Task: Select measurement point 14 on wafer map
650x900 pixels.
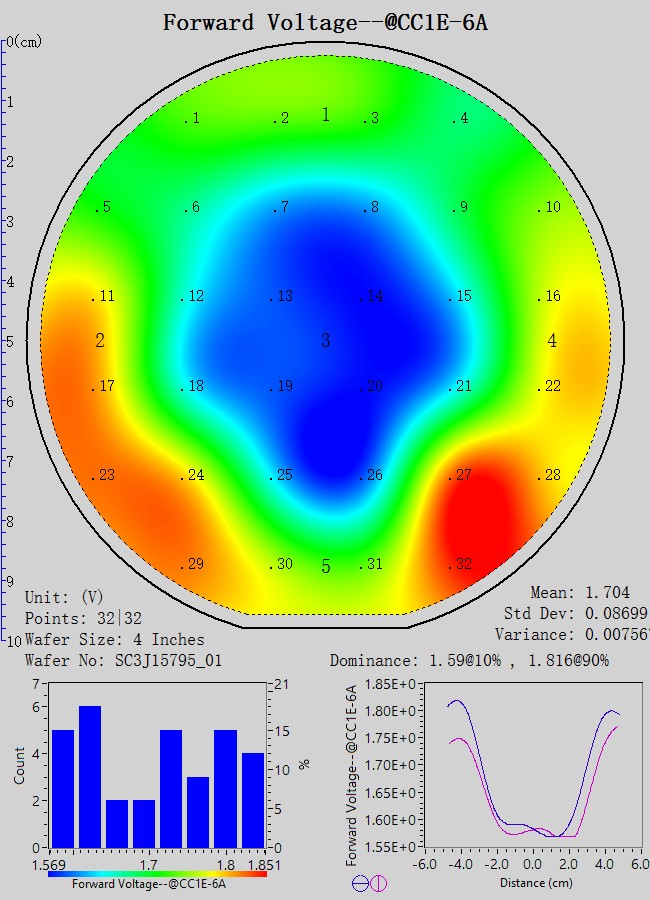Action: (373, 296)
